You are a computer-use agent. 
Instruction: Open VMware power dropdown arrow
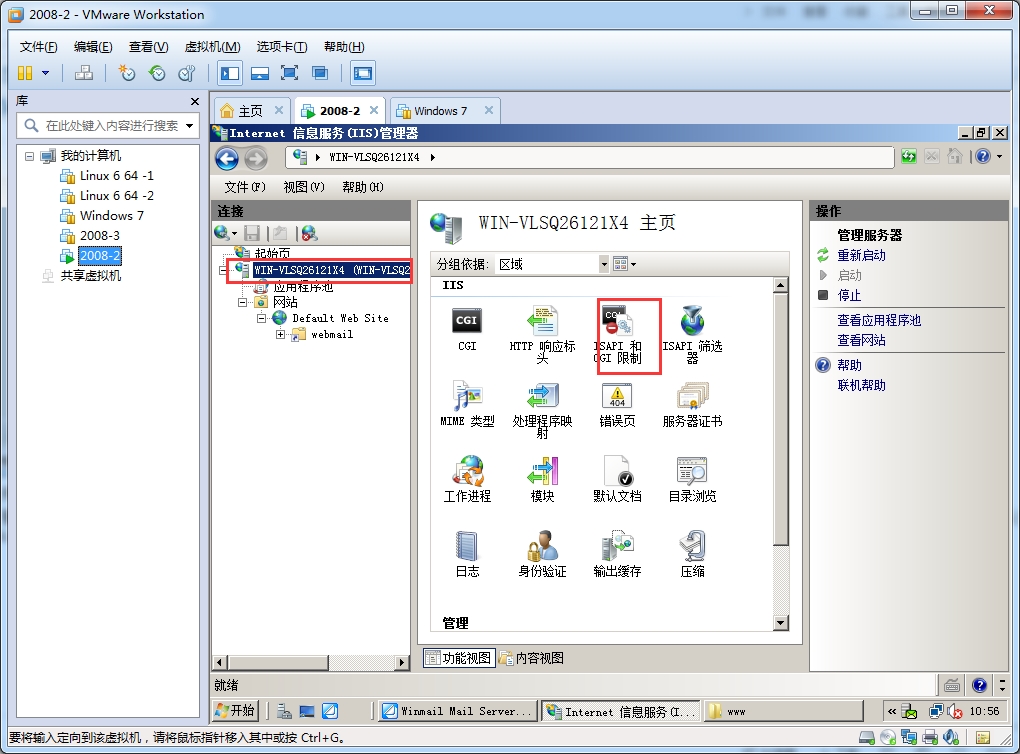point(46,73)
